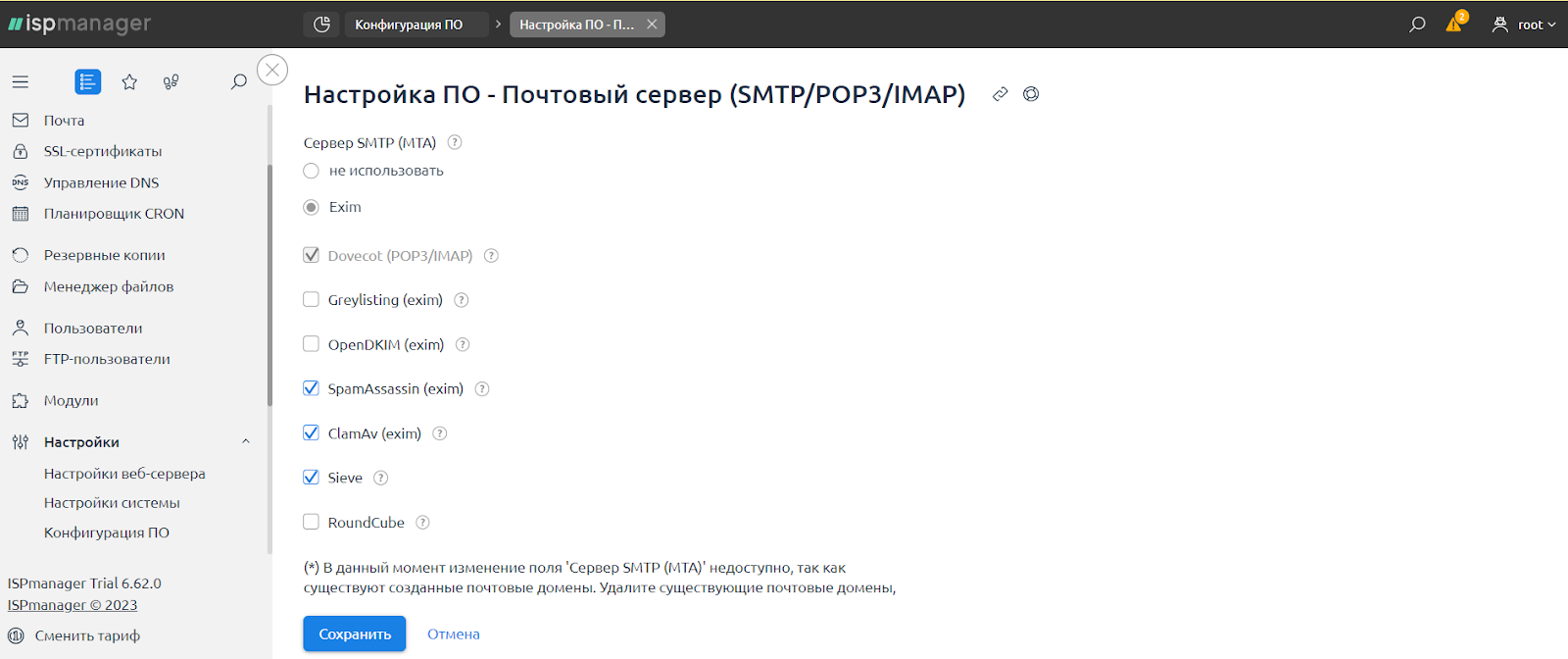Open the dashboard pie-chart tab icon
The width and height of the screenshot is (1568, 659).
coord(322,25)
